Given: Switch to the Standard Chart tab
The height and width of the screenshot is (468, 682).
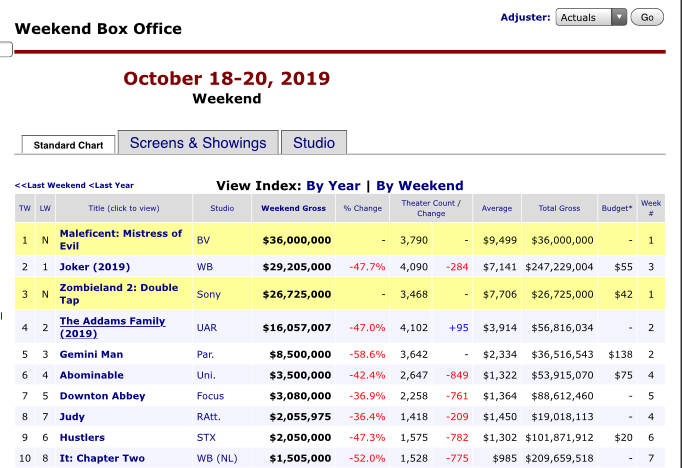Looking at the screenshot, I should (68, 145).
